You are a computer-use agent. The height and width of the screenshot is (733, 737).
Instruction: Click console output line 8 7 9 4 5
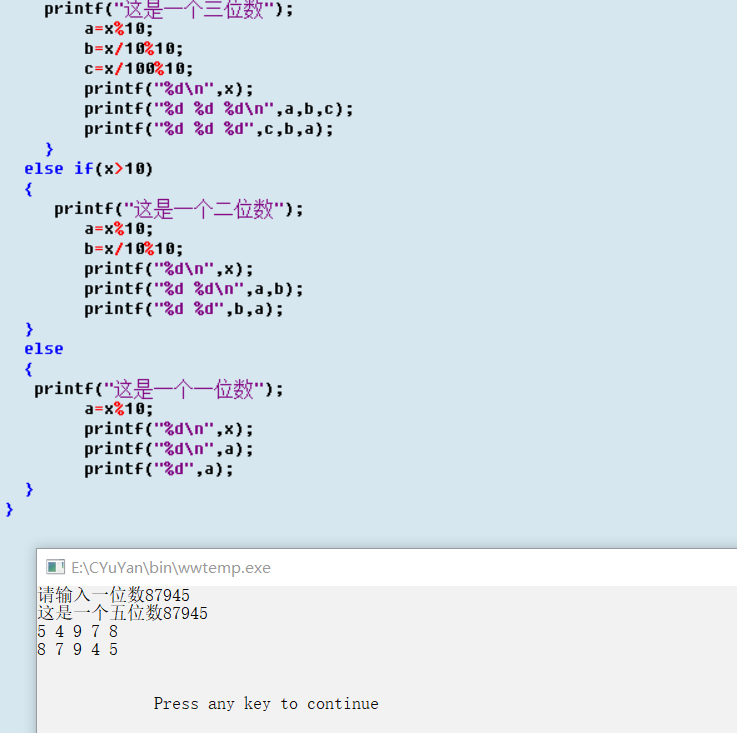click(78, 649)
